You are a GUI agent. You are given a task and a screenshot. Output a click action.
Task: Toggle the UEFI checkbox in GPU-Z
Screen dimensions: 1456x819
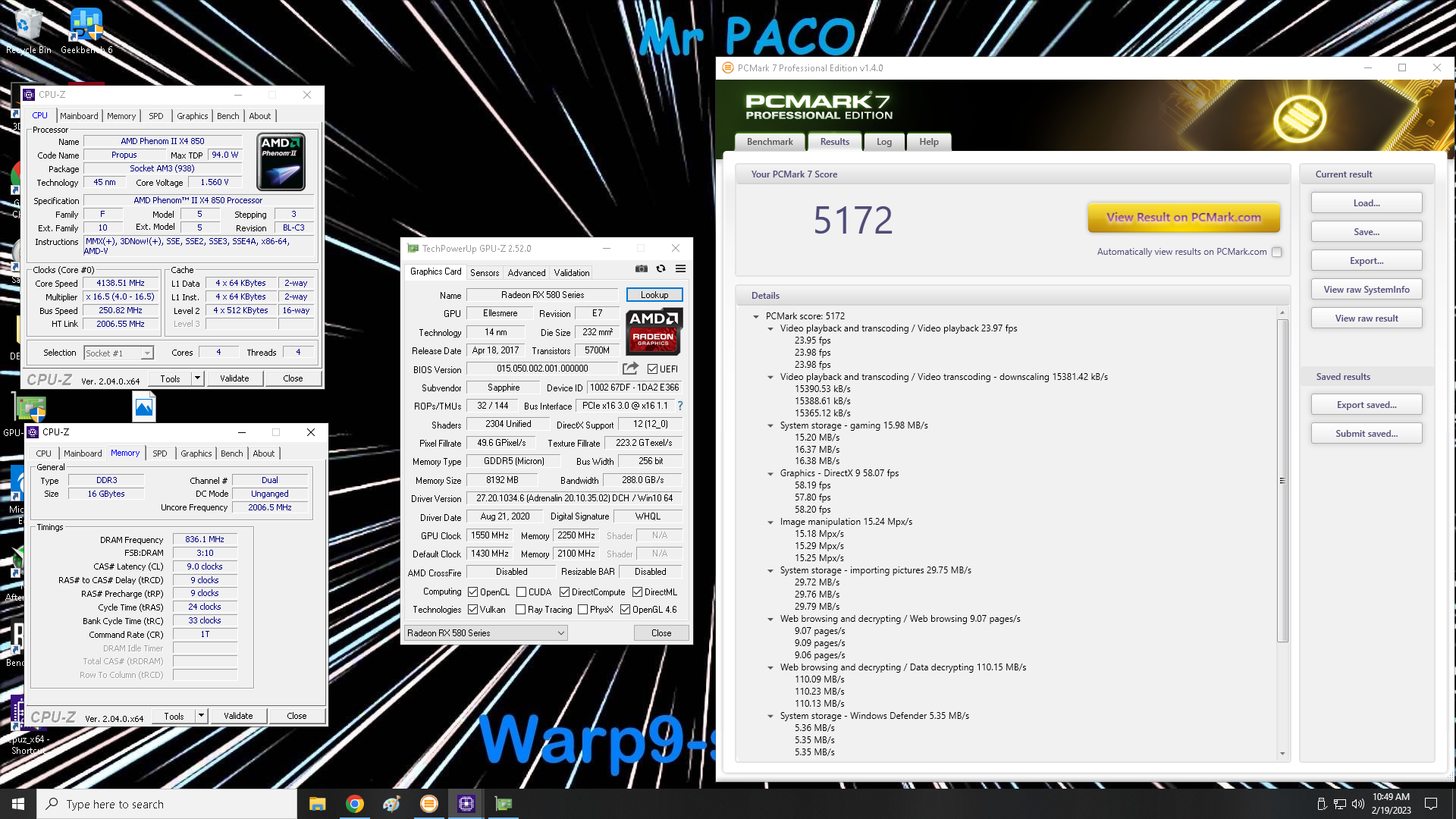point(652,369)
